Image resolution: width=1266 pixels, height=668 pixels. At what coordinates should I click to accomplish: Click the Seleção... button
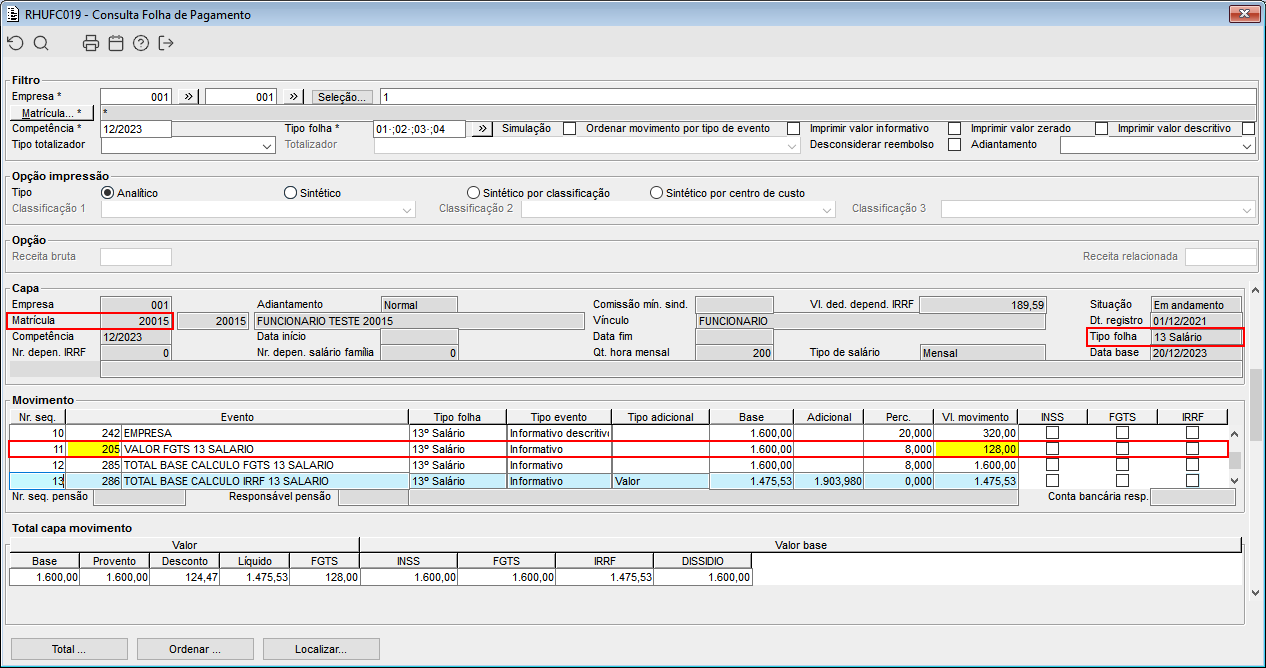coord(342,97)
